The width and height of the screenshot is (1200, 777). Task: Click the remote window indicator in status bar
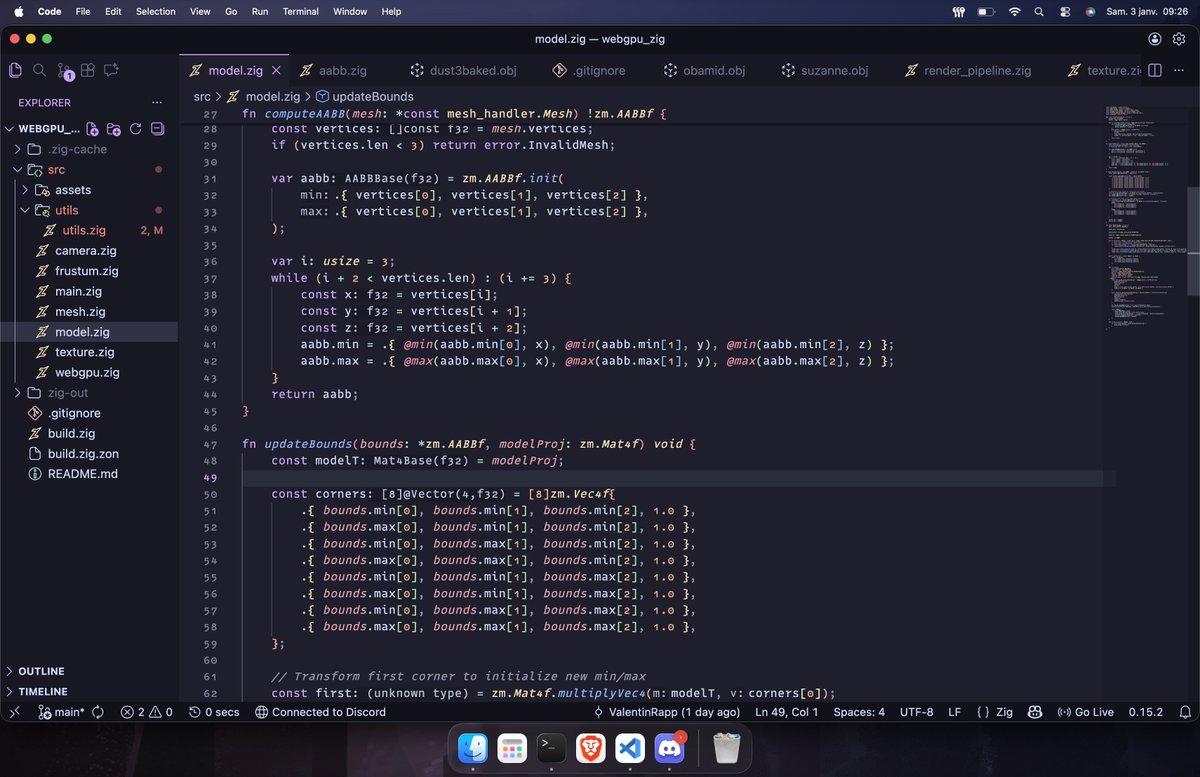[15, 712]
